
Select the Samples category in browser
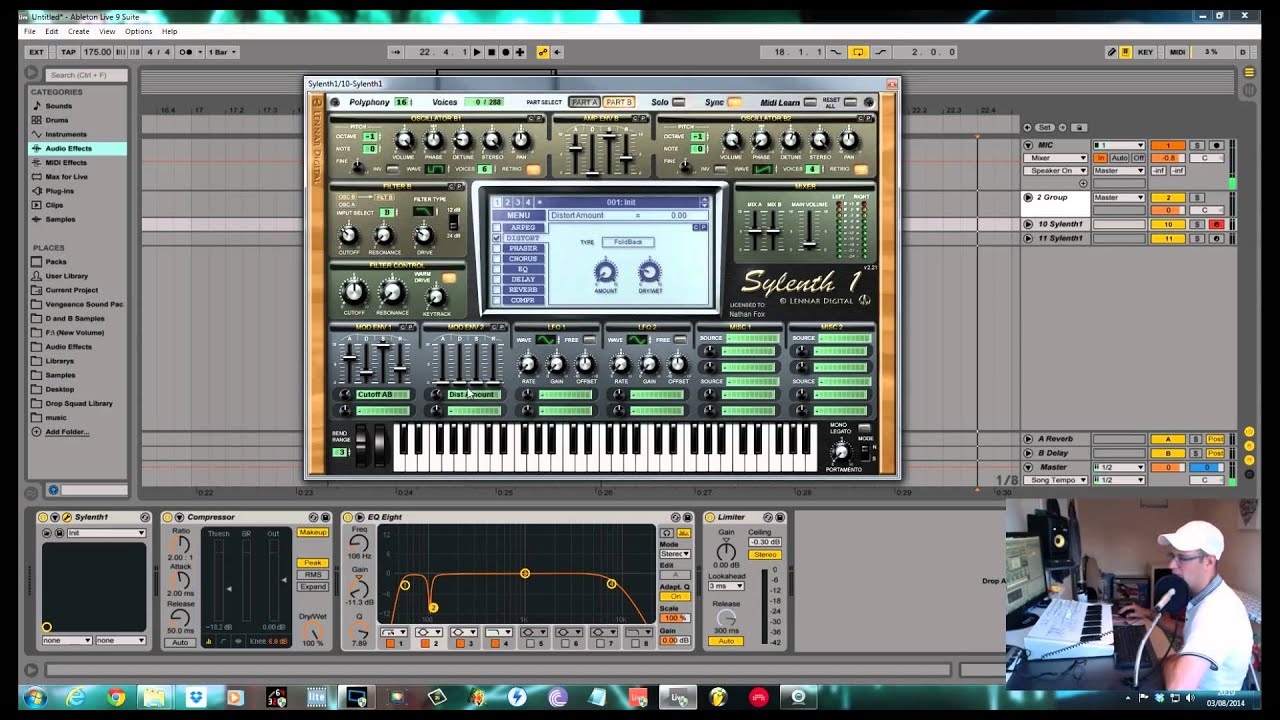(x=60, y=219)
